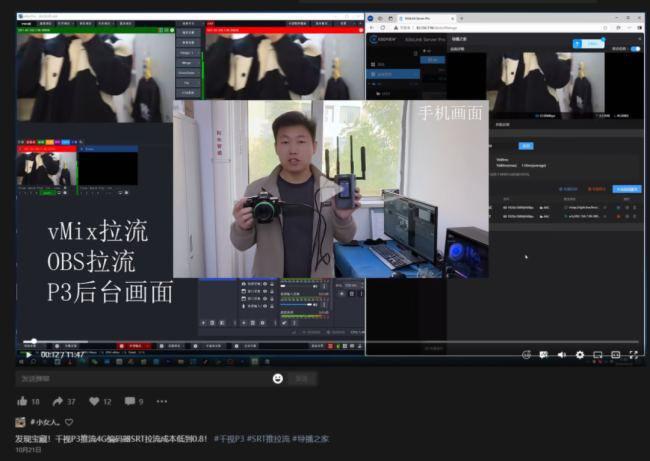
Task: Open the emoji picker smiley icon
Action: (x=278, y=379)
